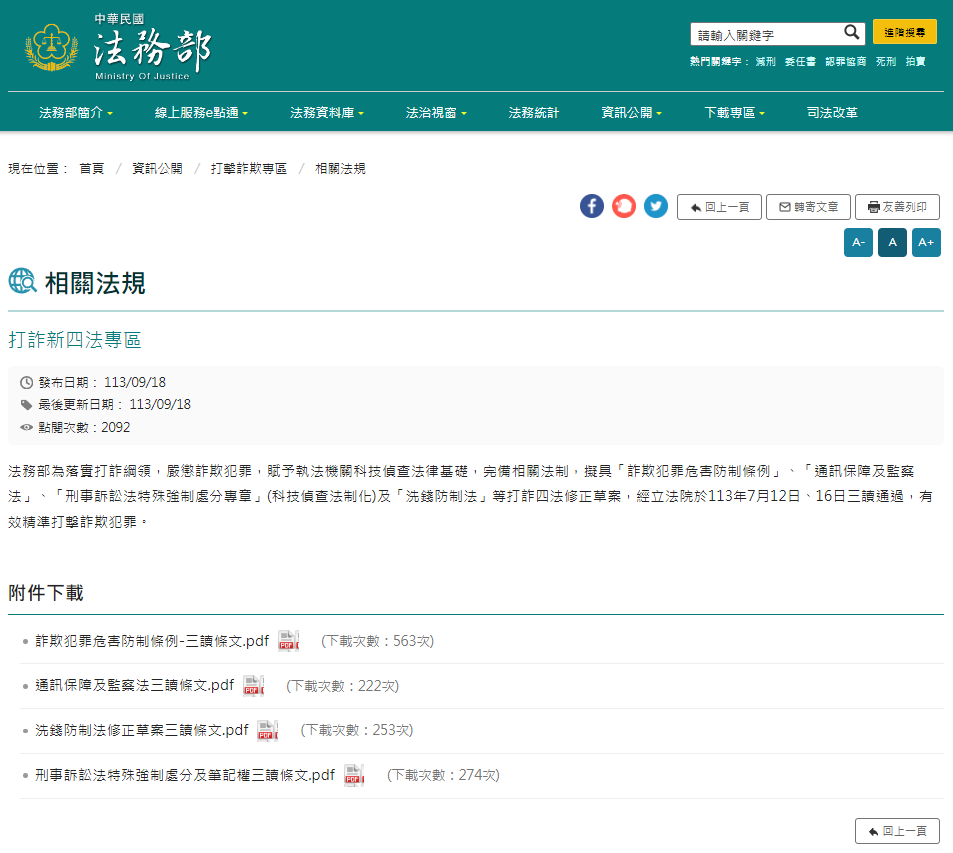Expand 資訊公開 dropdown menu
Screen dimensions: 953x853
632,113
